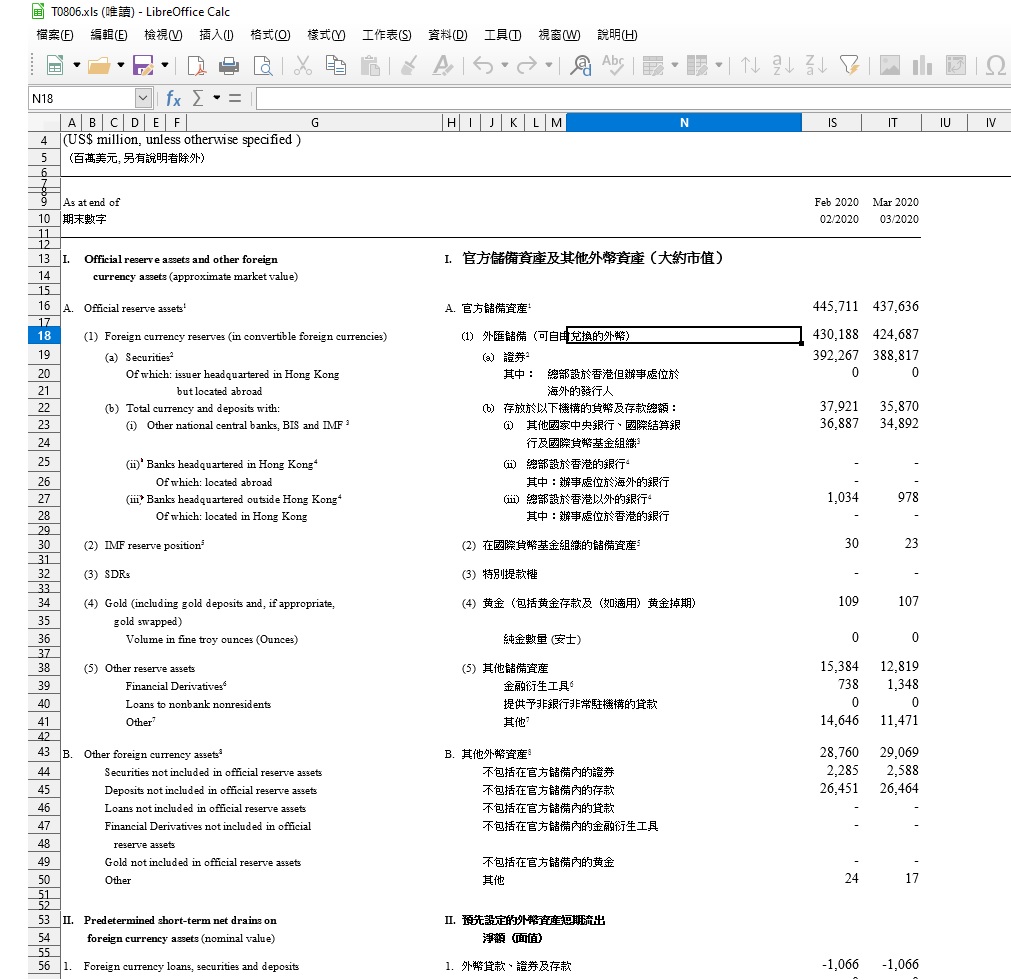Click the New spreadsheet icon
Viewport: 1011px width, 980px height.
coord(55,65)
